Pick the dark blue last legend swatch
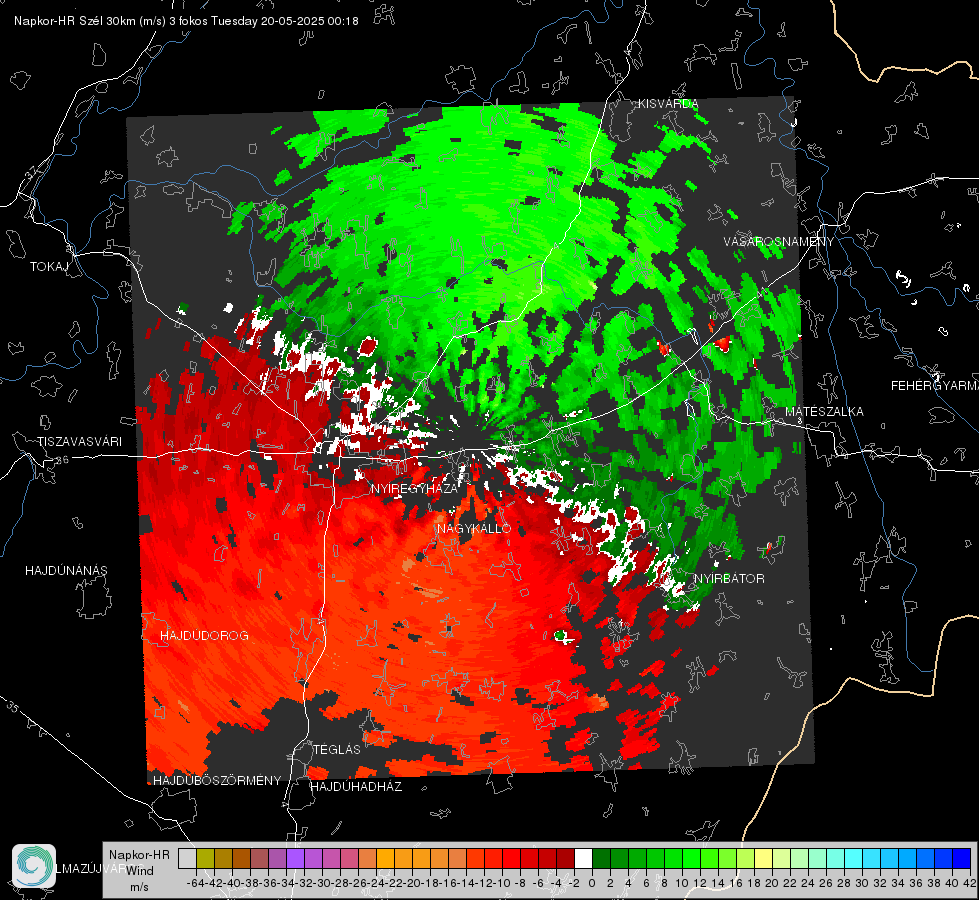Screen dimensions: 979x900 tap(962, 859)
